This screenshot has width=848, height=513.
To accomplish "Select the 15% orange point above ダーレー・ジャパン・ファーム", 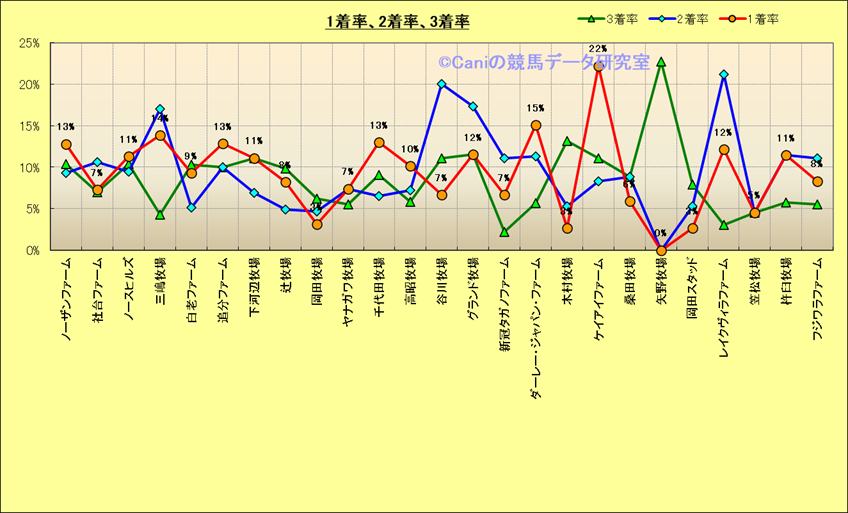I will [x=536, y=125].
